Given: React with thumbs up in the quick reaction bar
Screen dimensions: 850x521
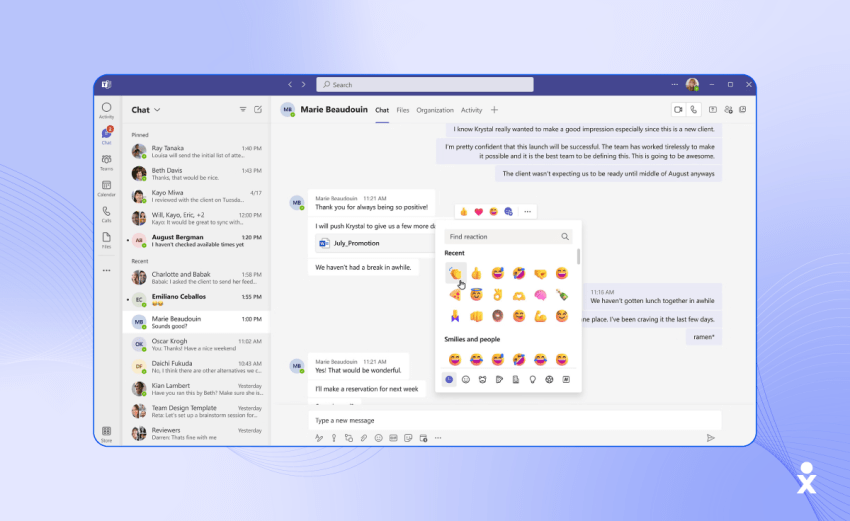Looking at the screenshot, I should tap(463, 211).
